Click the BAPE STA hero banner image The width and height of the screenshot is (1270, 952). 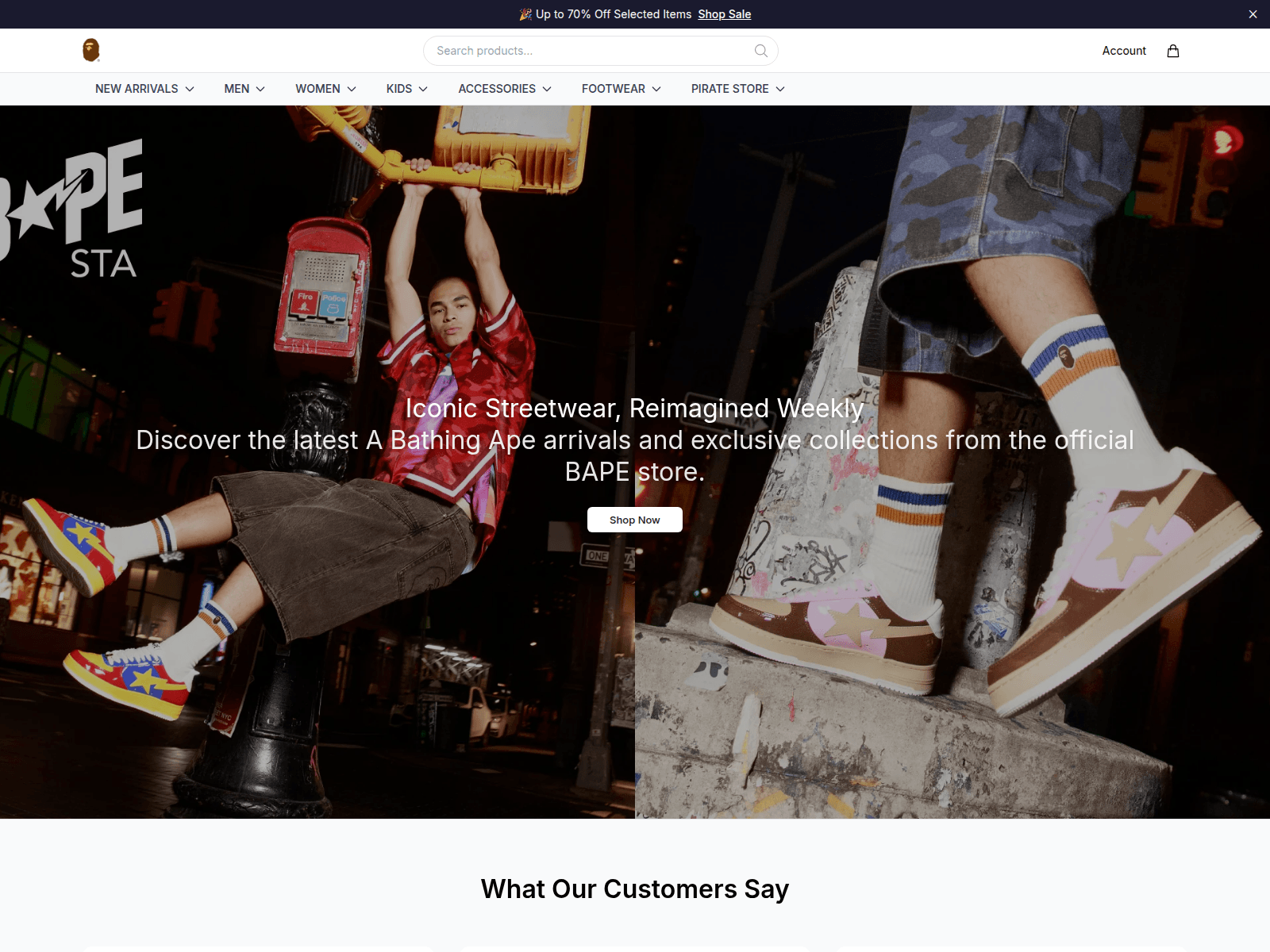[635, 462]
